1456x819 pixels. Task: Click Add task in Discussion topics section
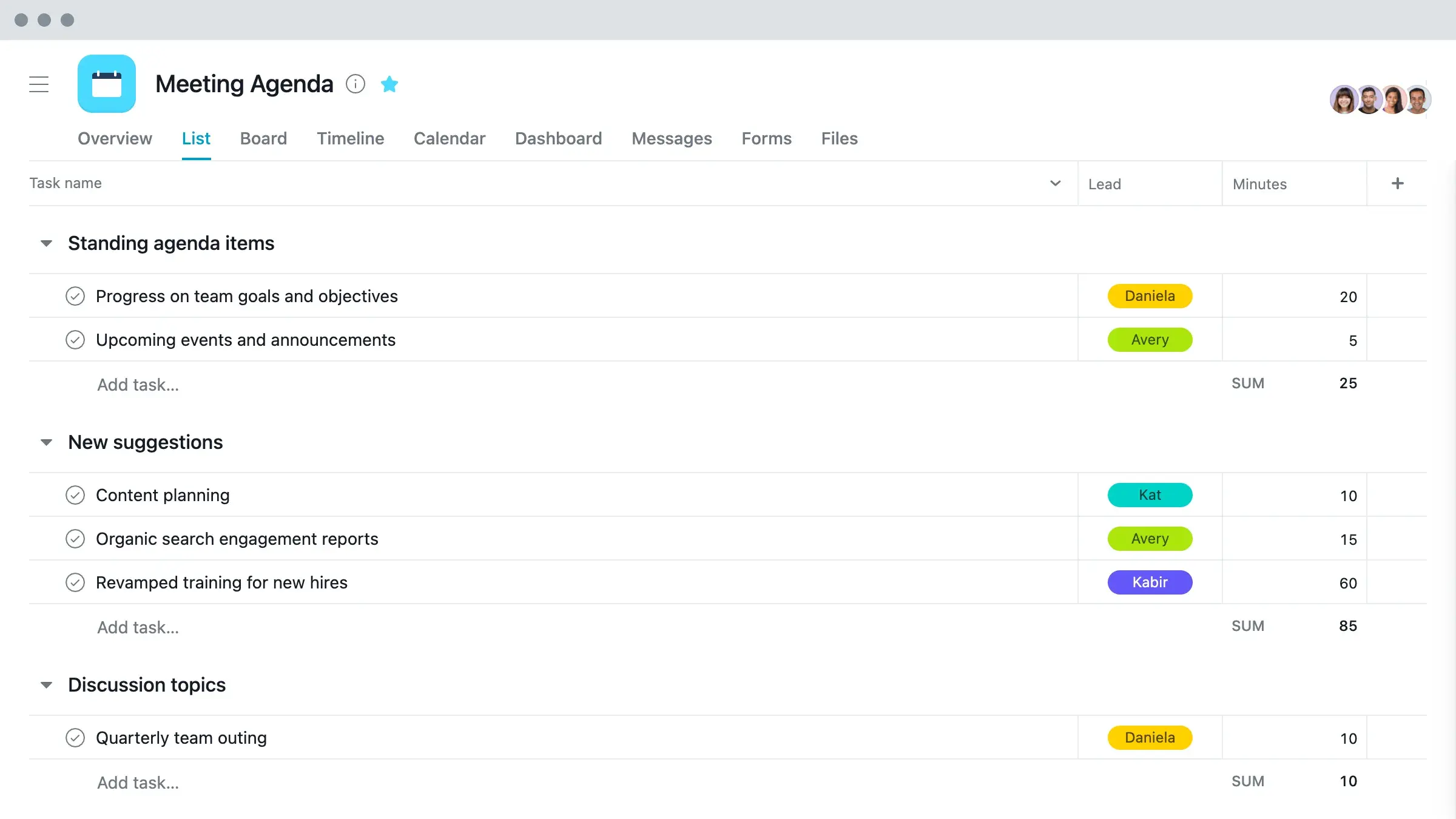click(136, 782)
